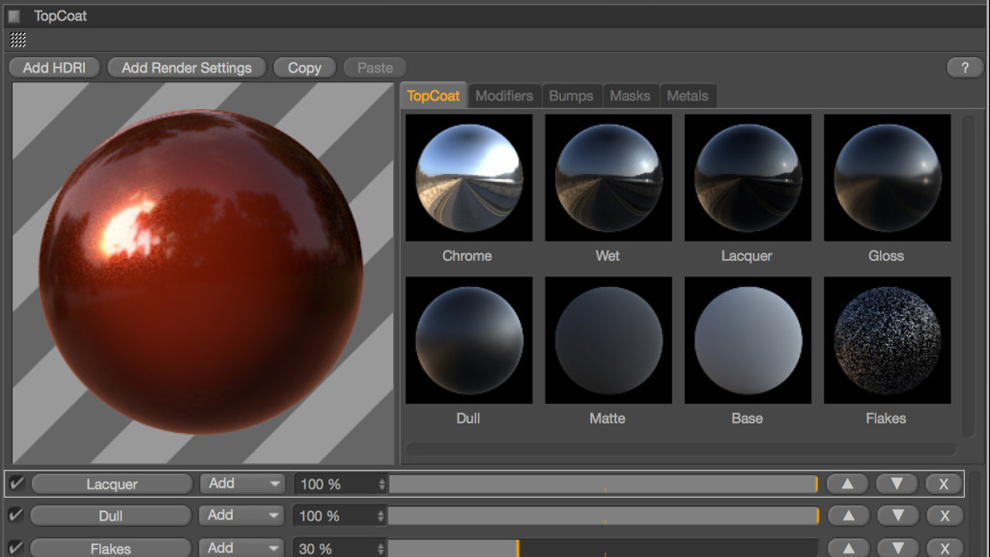Move the Lacquer layer down
Screen dimensions: 990x557
pos(897,484)
